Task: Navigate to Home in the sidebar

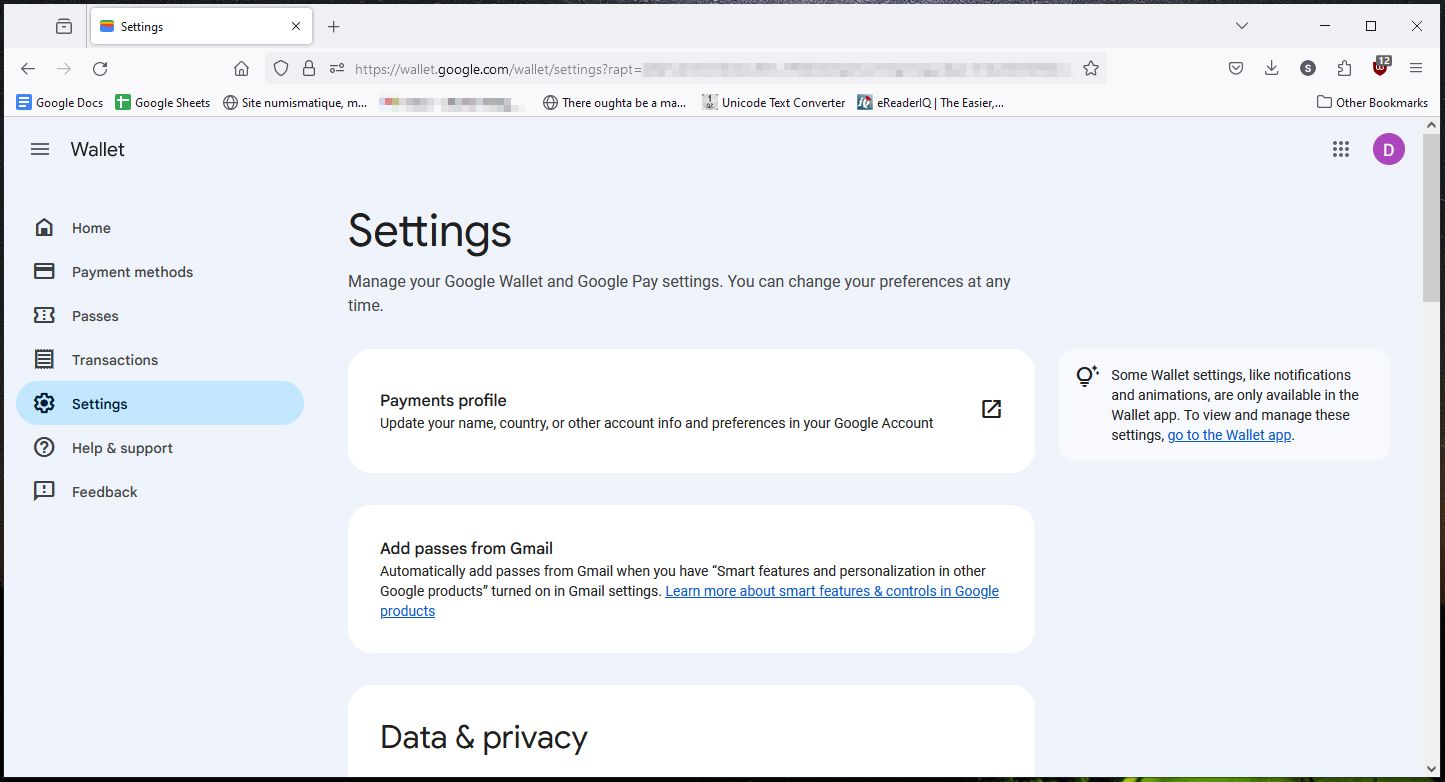Action: [160, 228]
